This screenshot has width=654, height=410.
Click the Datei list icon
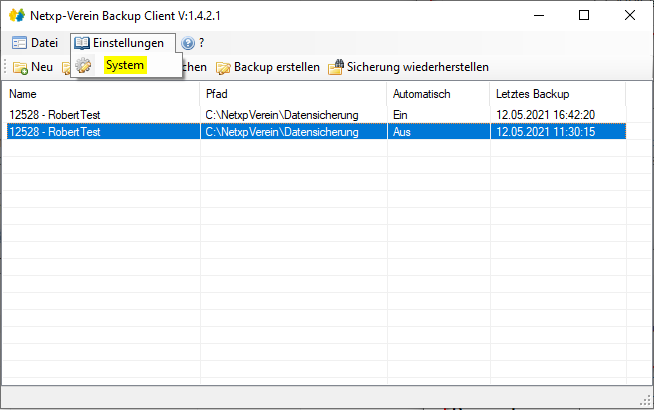pos(19,43)
